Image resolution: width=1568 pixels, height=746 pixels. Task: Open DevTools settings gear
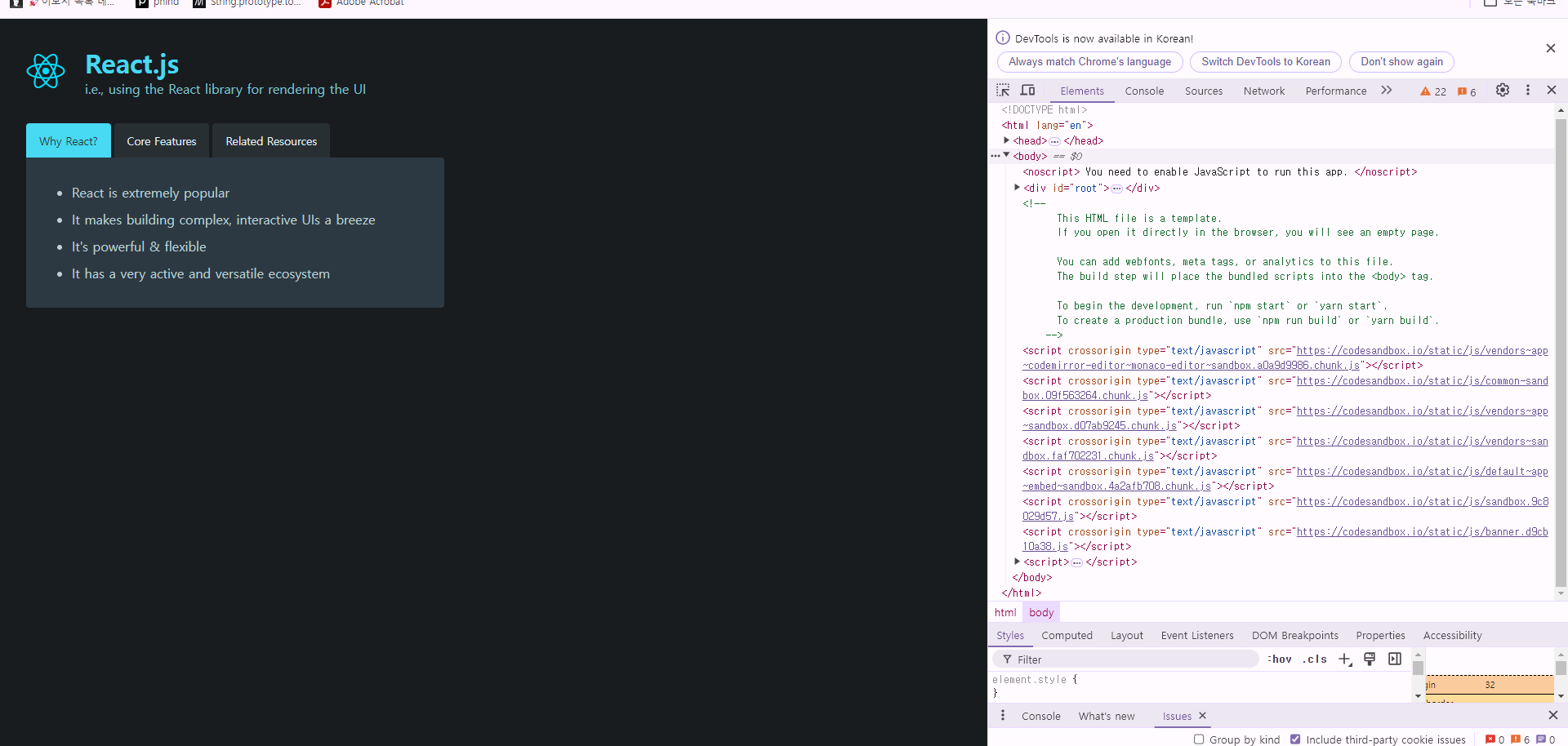[x=1503, y=91]
